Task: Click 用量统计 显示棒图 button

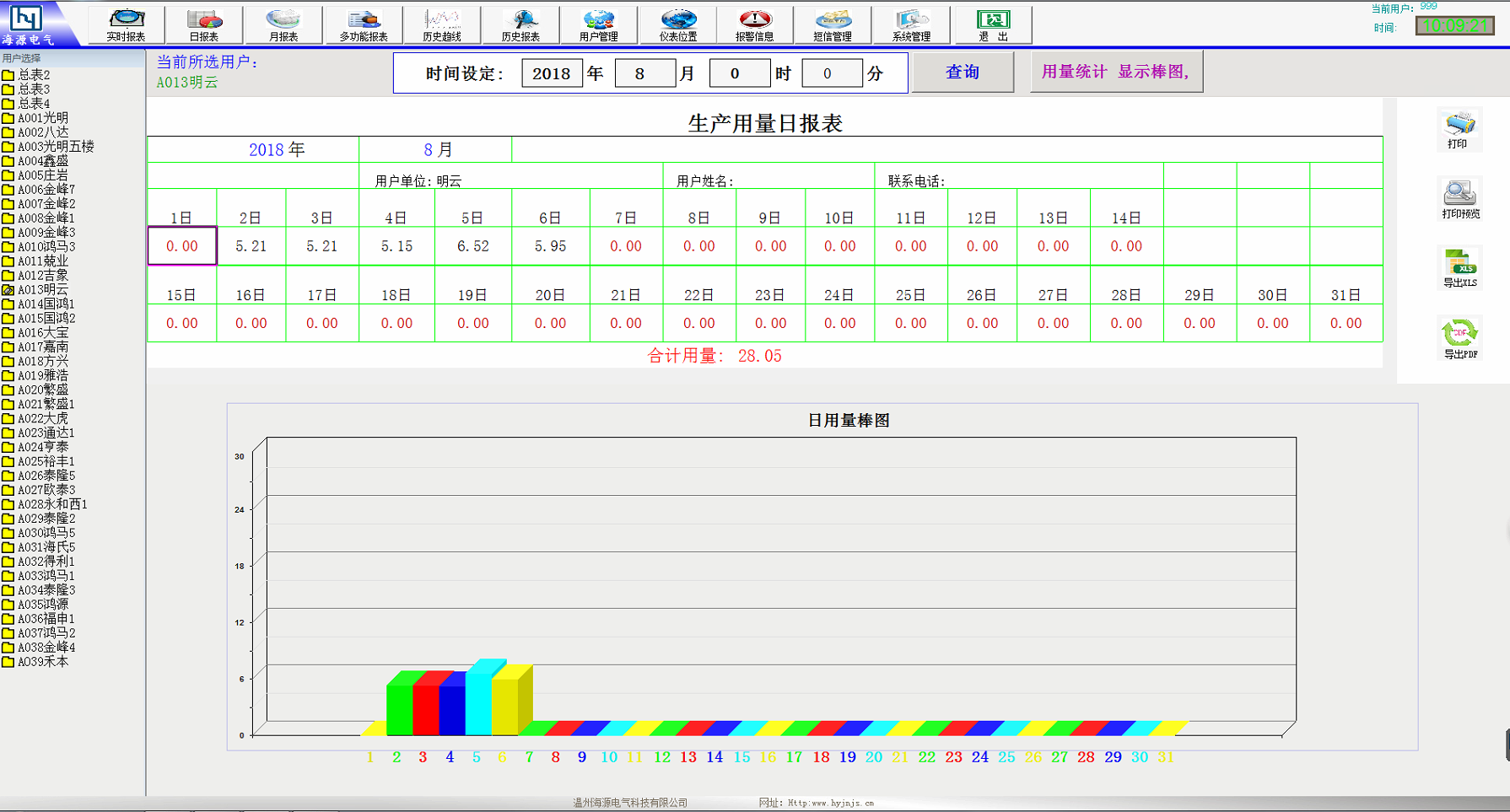Action: coord(1116,73)
